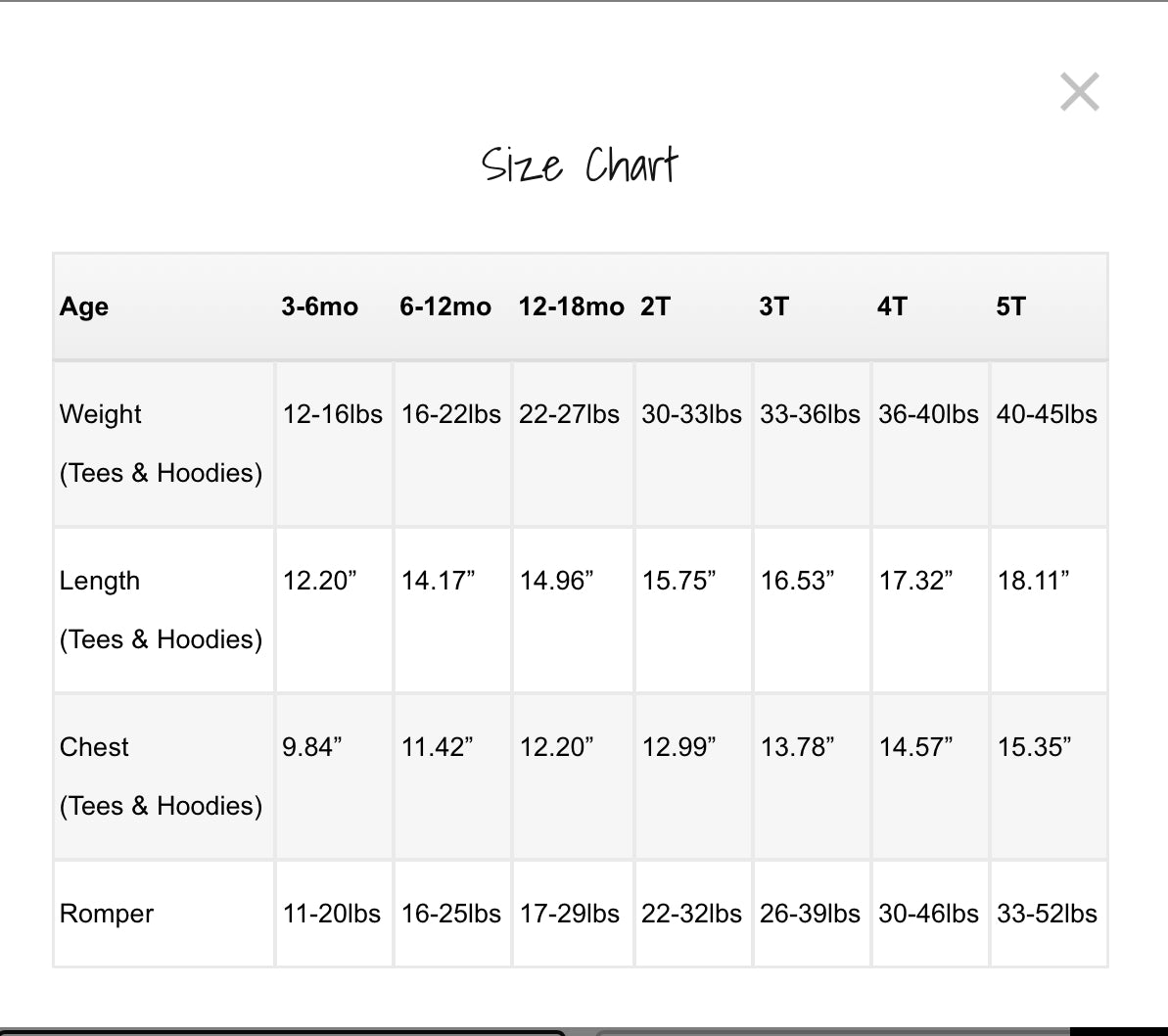Select the 33-52lbs romper cell
The width and height of the screenshot is (1168, 1036).
[1047, 914]
